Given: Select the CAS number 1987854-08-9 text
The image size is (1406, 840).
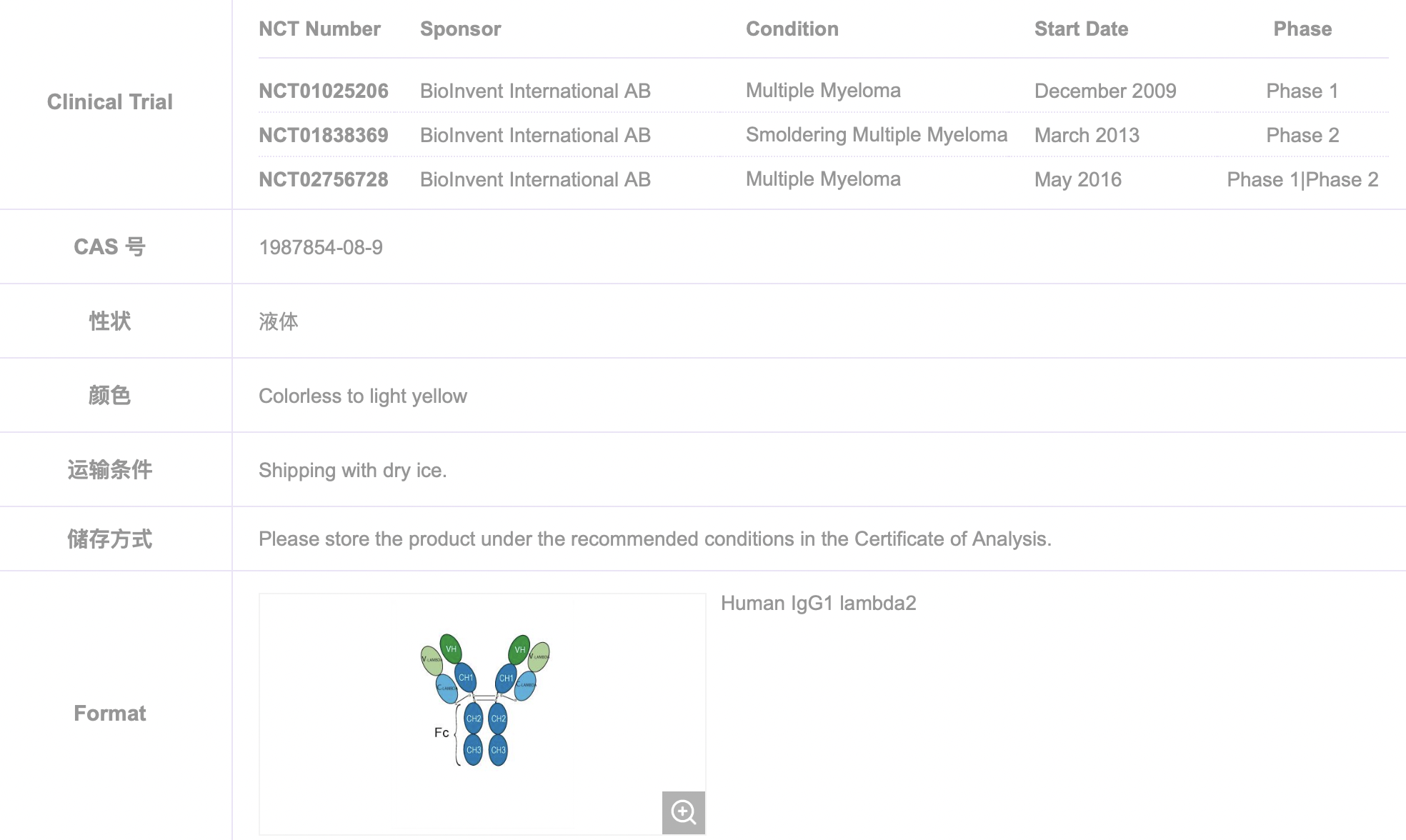Looking at the screenshot, I should point(321,246).
